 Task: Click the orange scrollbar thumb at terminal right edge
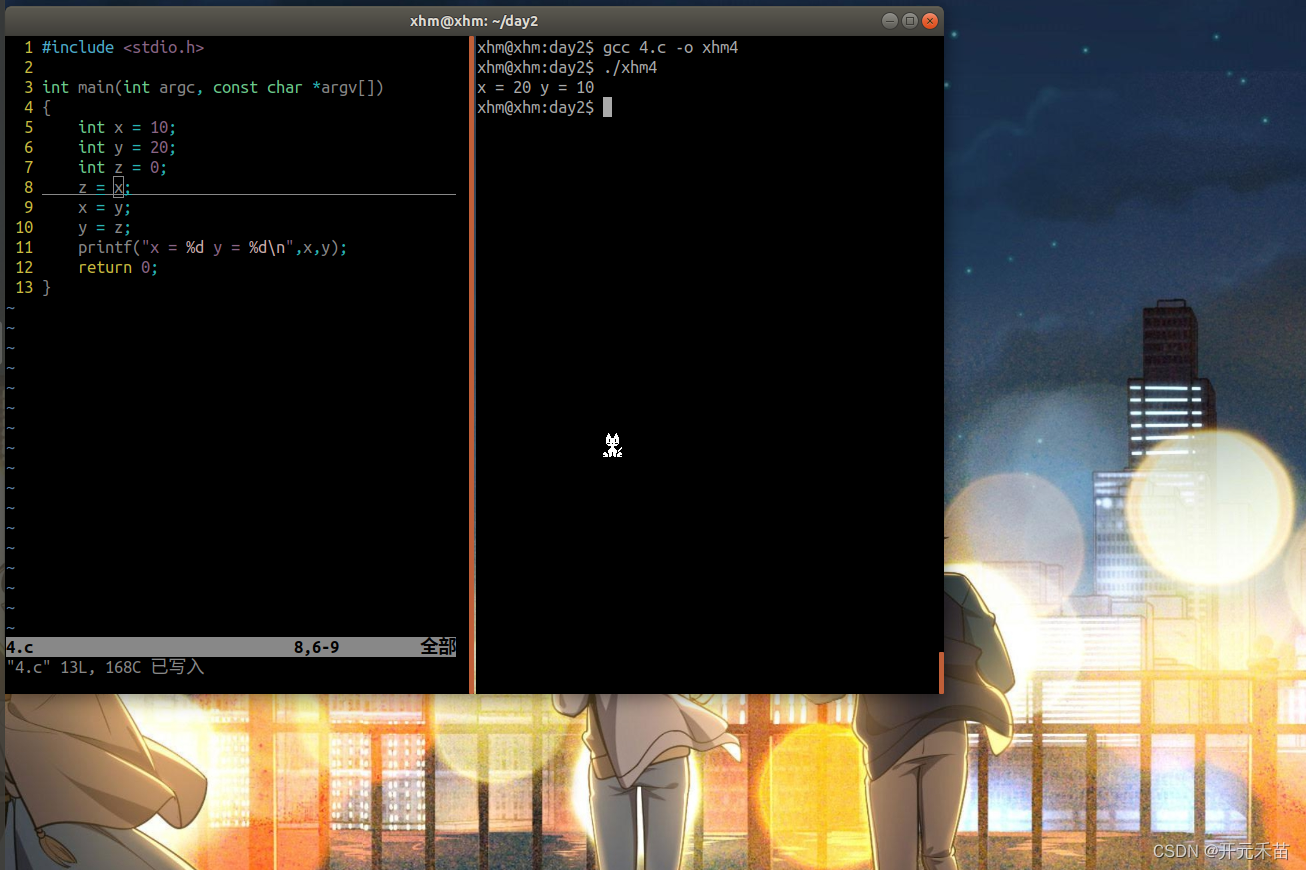(x=941, y=672)
